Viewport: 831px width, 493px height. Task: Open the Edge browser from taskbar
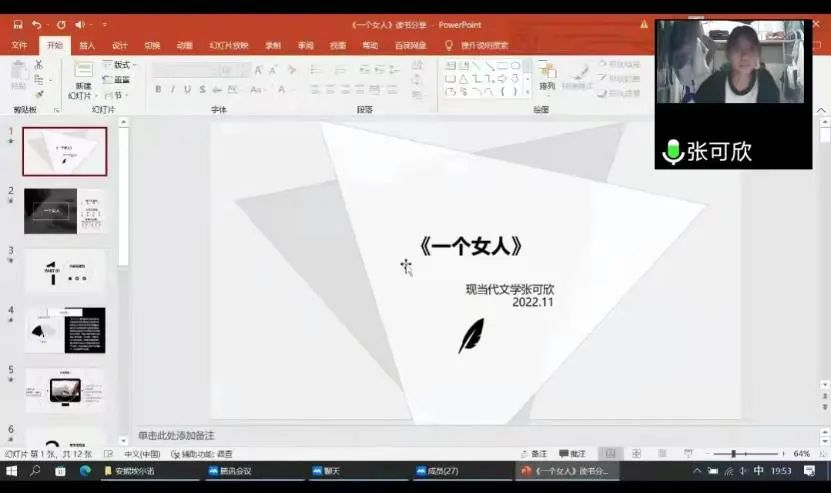coord(85,471)
